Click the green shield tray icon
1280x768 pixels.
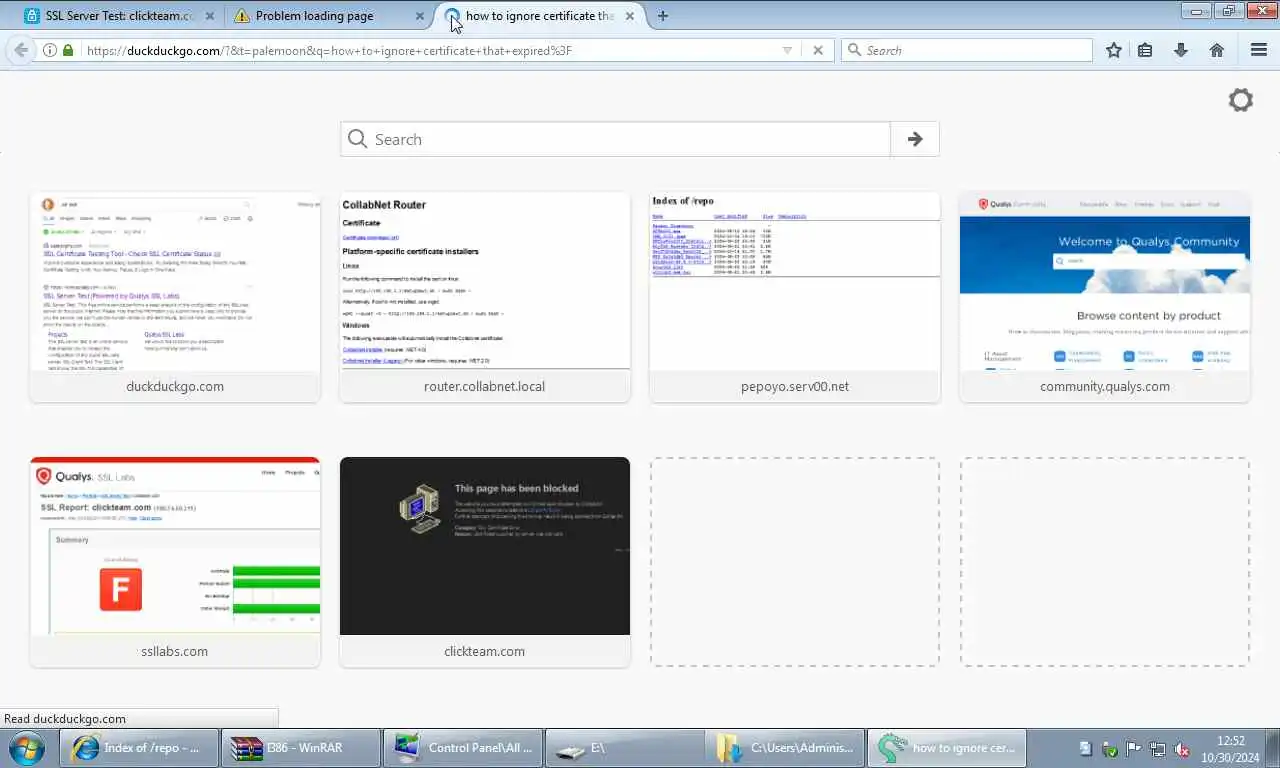[1110, 748]
